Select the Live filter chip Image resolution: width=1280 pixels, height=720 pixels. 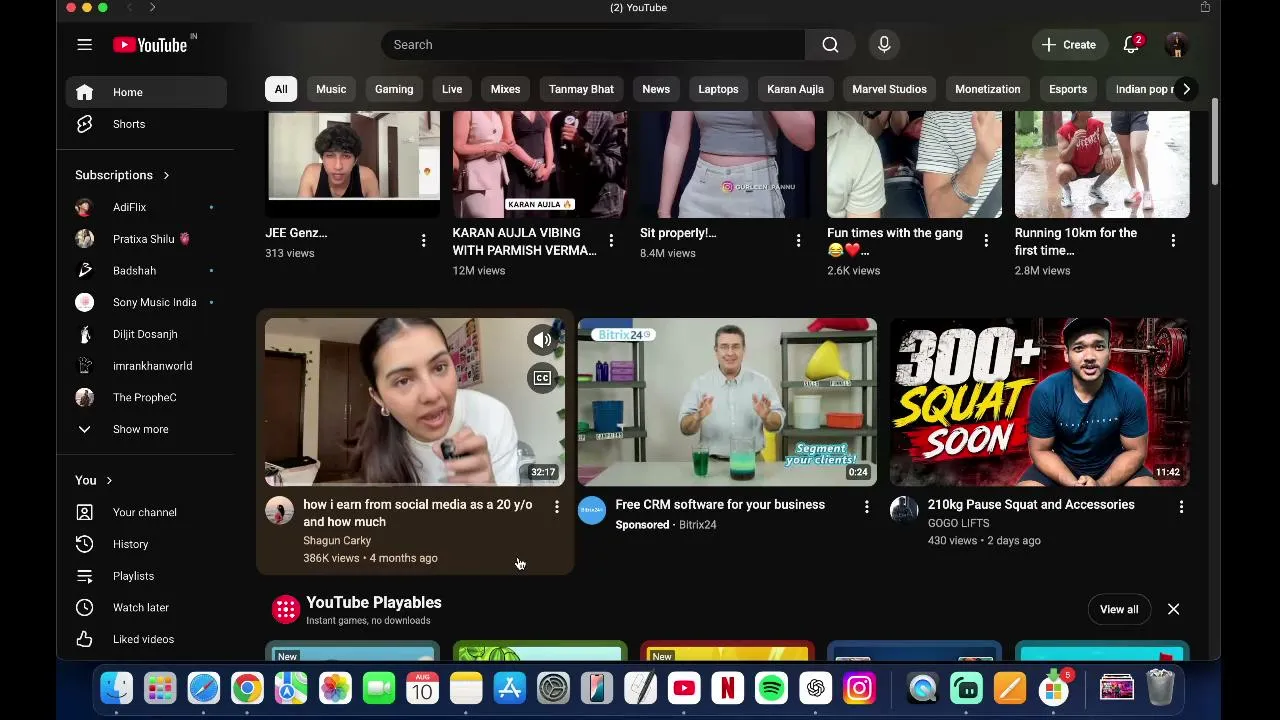coord(452,89)
